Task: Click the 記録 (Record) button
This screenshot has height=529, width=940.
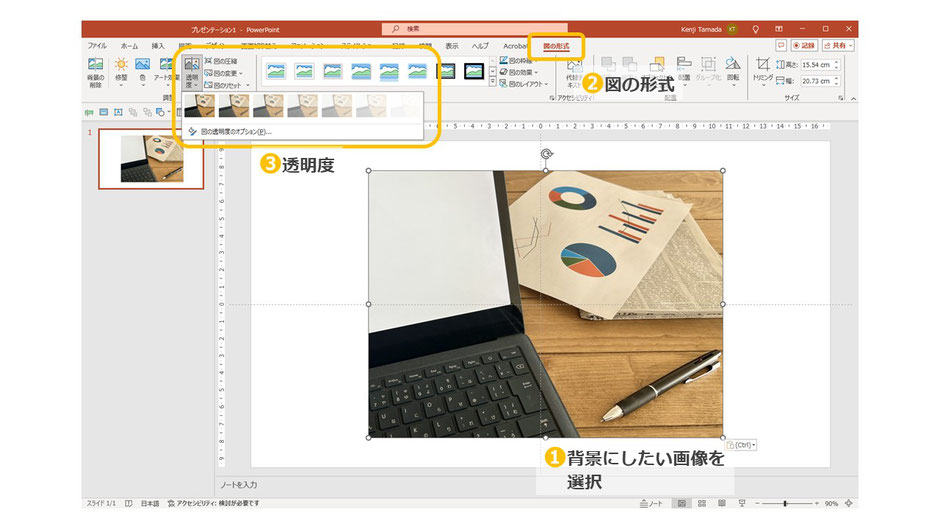Action: coord(804,46)
